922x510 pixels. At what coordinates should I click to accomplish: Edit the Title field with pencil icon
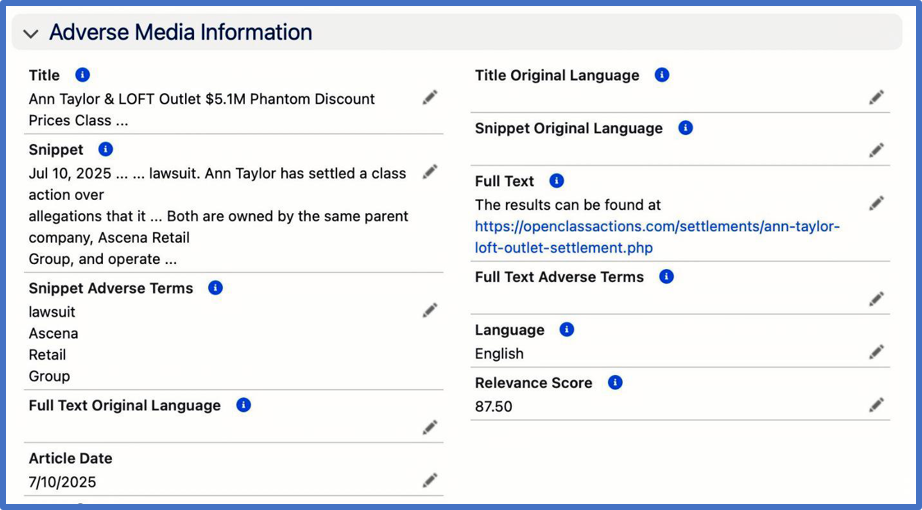[x=430, y=98]
